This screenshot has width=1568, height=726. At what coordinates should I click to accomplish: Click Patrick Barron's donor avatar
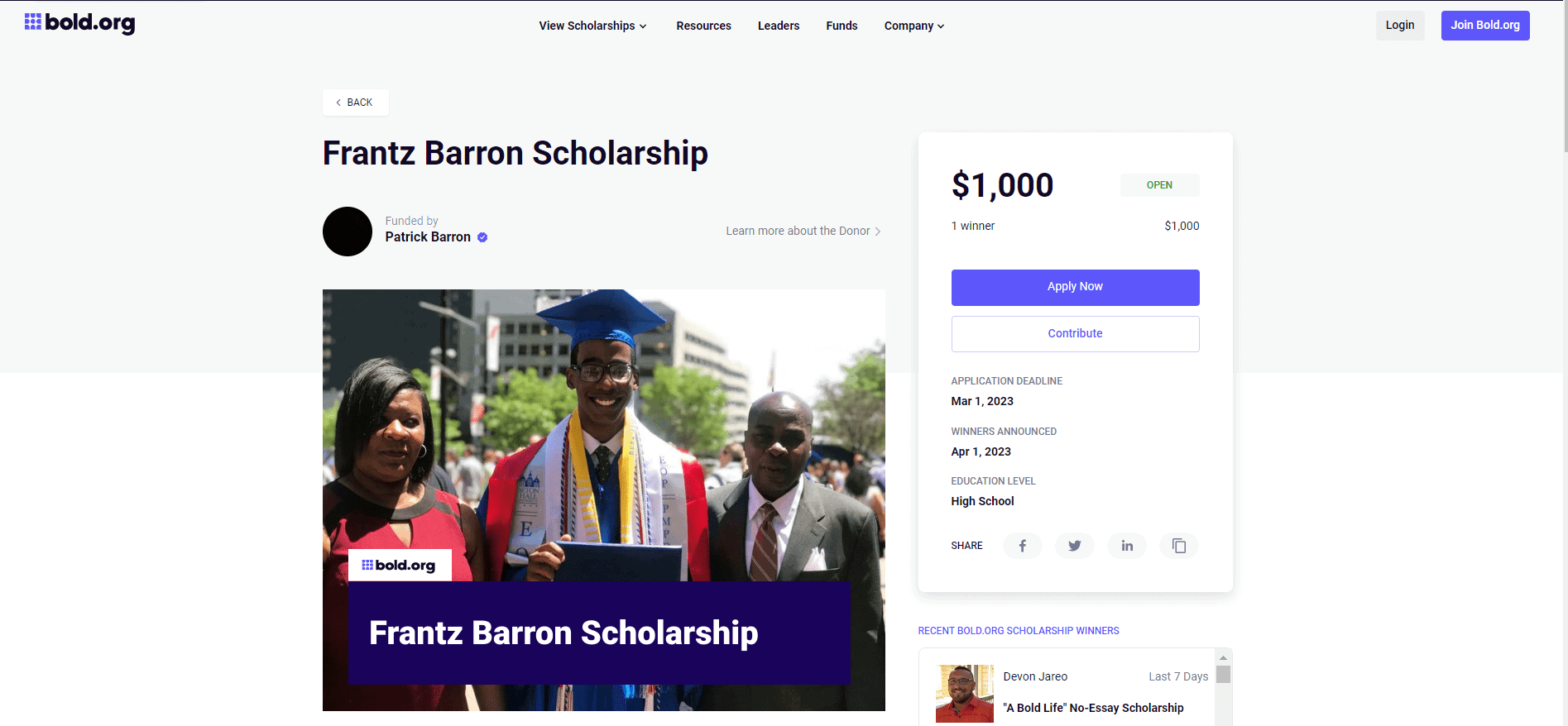click(348, 232)
